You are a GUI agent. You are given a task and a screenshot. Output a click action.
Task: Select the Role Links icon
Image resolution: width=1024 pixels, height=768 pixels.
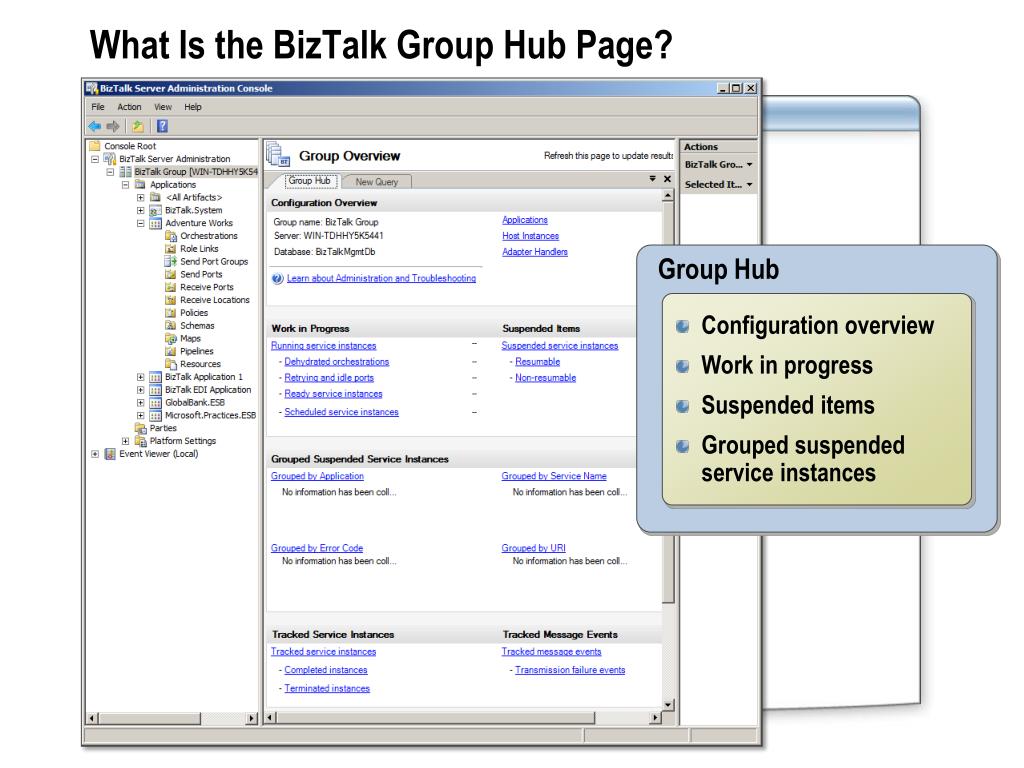[170, 249]
